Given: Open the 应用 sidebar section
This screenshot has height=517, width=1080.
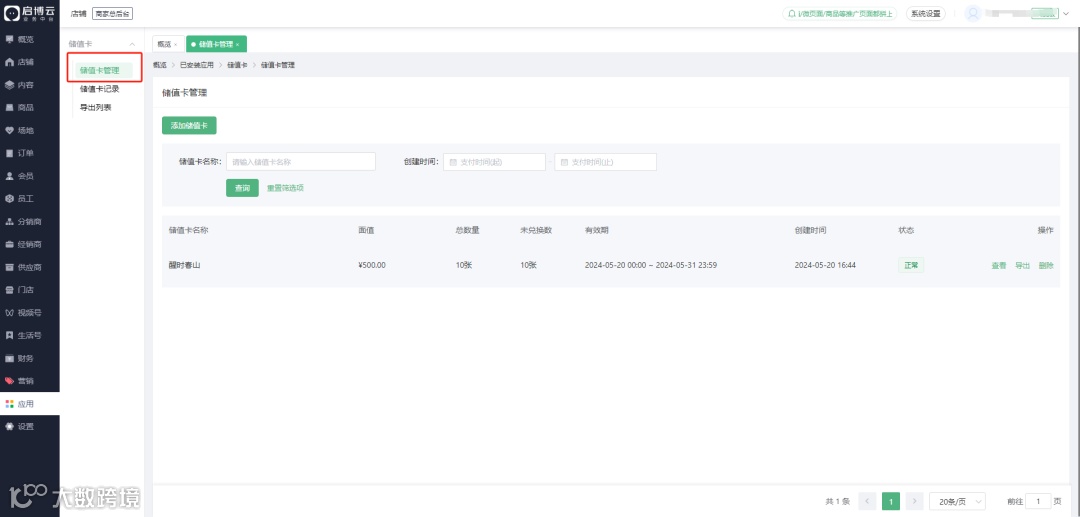Looking at the screenshot, I should pos(30,403).
